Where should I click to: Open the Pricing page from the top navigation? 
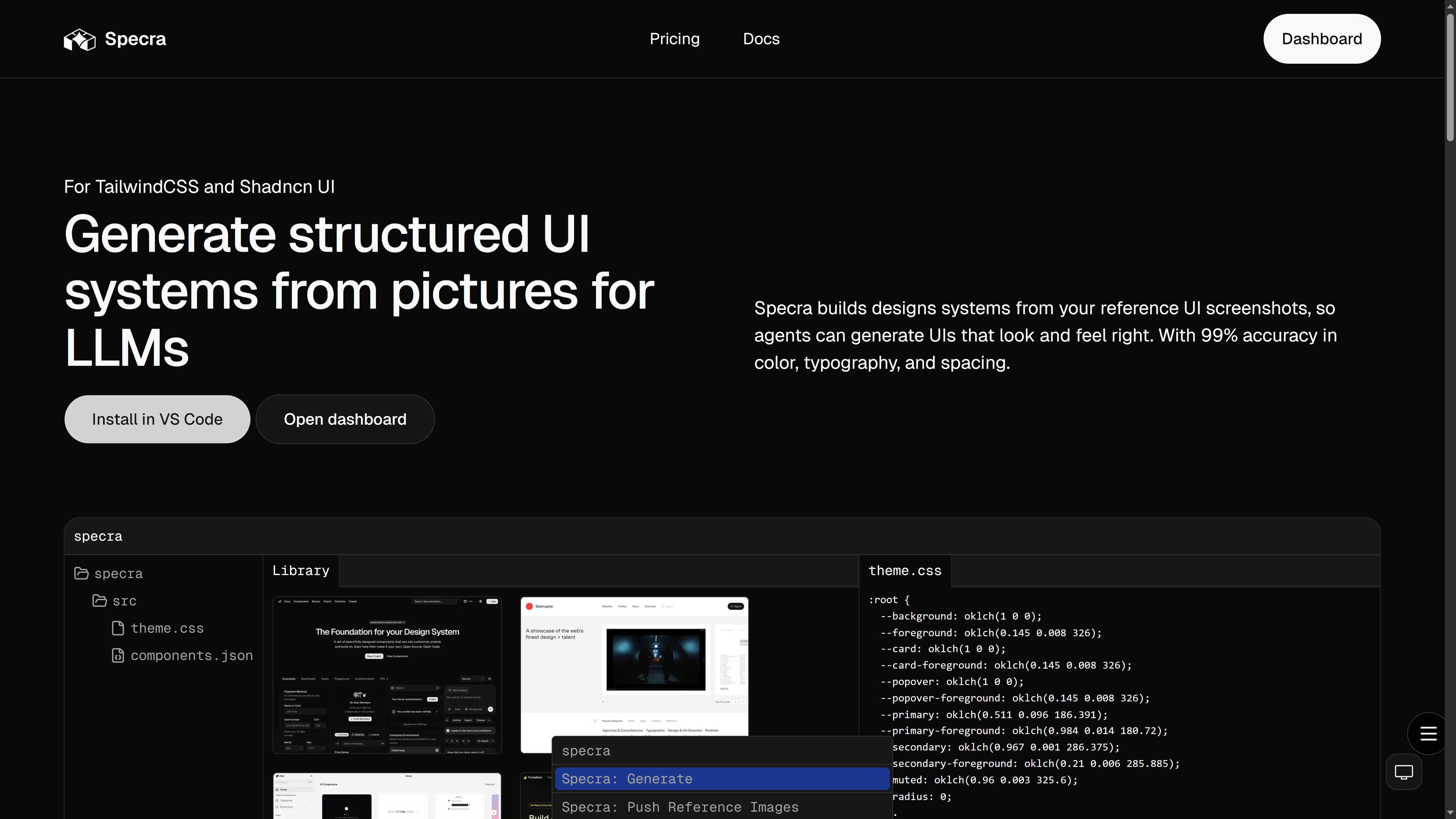[x=674, y=38]
